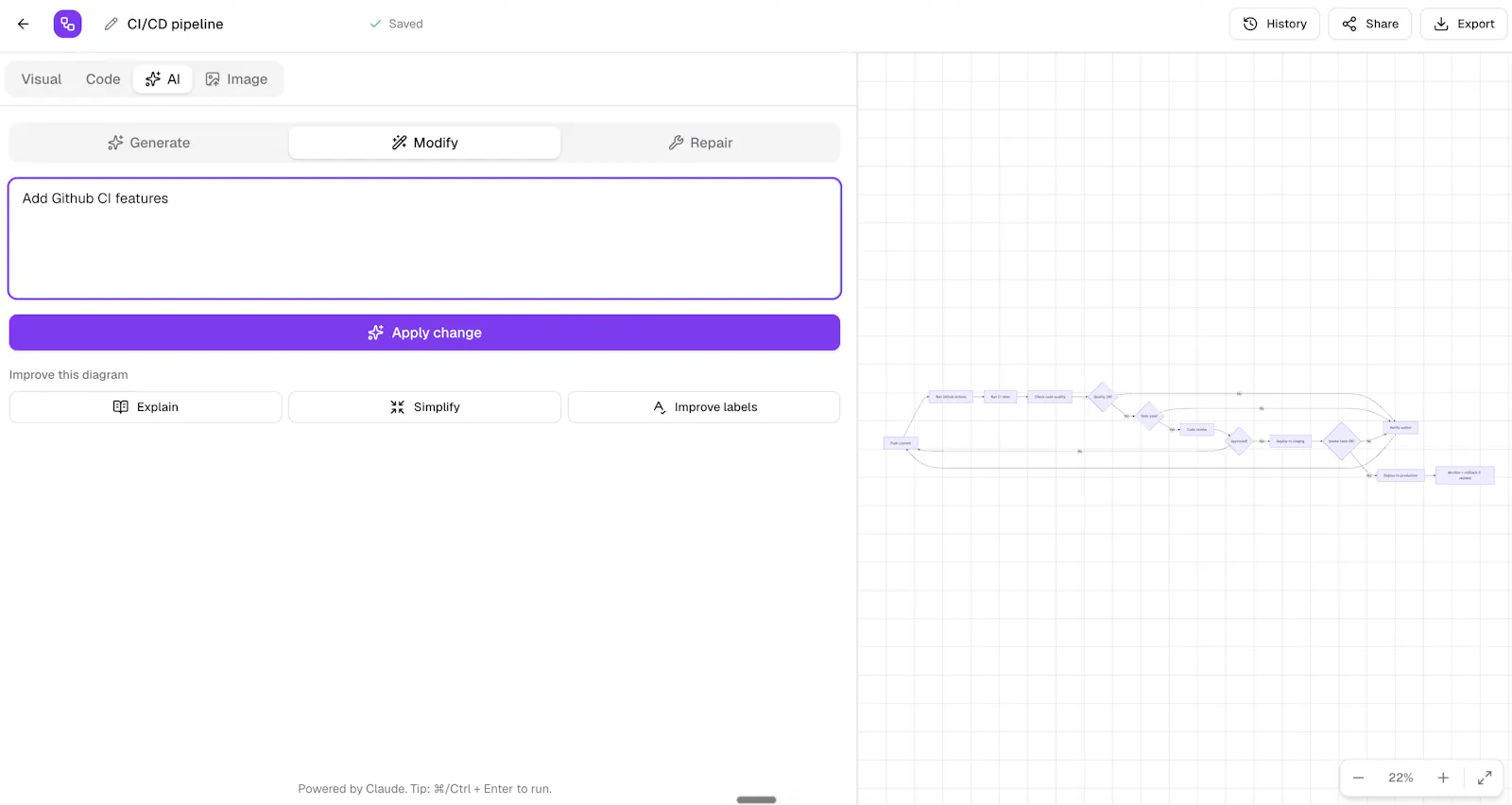Select the Run GitHub Actions node

[951, 397]
